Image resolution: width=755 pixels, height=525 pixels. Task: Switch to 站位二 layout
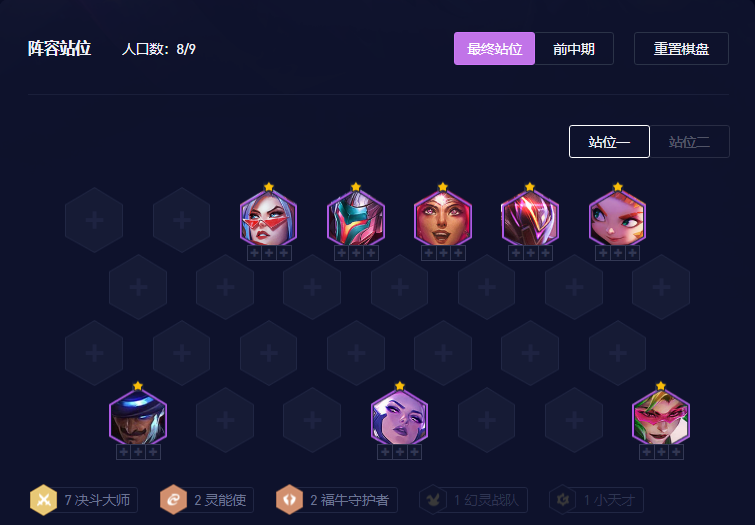point(690,142)
